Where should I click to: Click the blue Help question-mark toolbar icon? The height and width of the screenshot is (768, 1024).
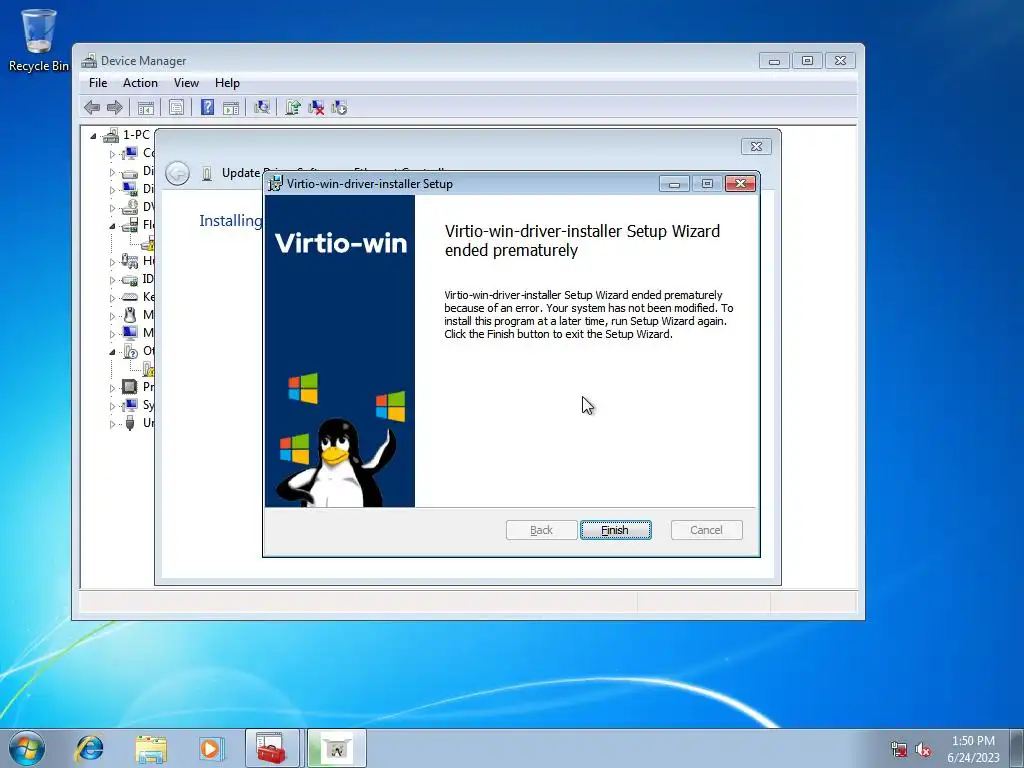[207, 107]
